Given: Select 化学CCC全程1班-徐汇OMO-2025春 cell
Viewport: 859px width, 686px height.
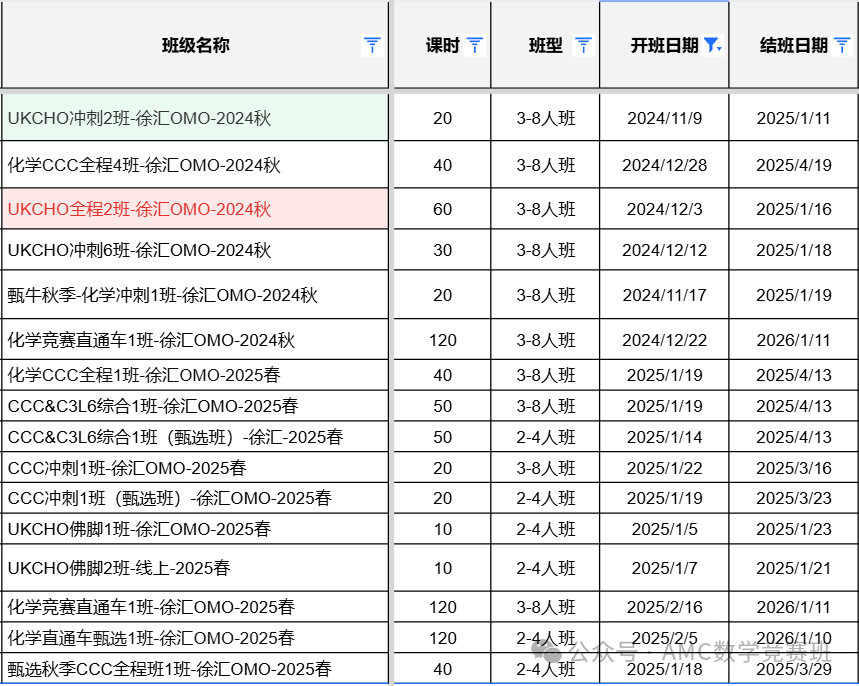Looking at the screenshot, I should point(195,375).
